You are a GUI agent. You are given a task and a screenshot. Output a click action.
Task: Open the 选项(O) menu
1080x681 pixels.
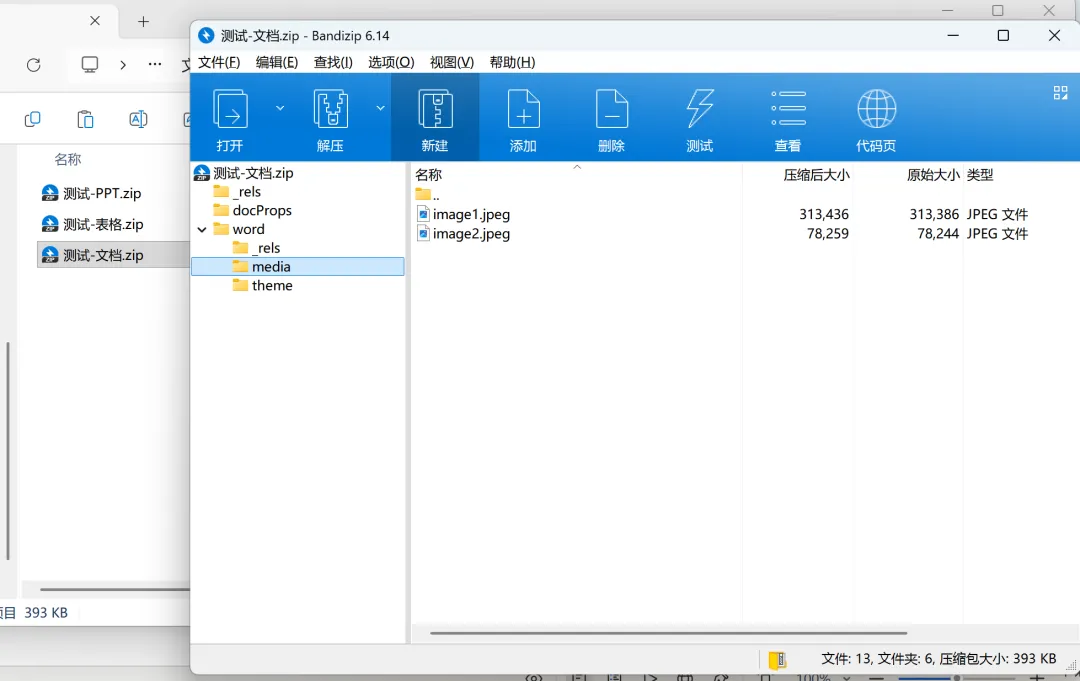391,62
